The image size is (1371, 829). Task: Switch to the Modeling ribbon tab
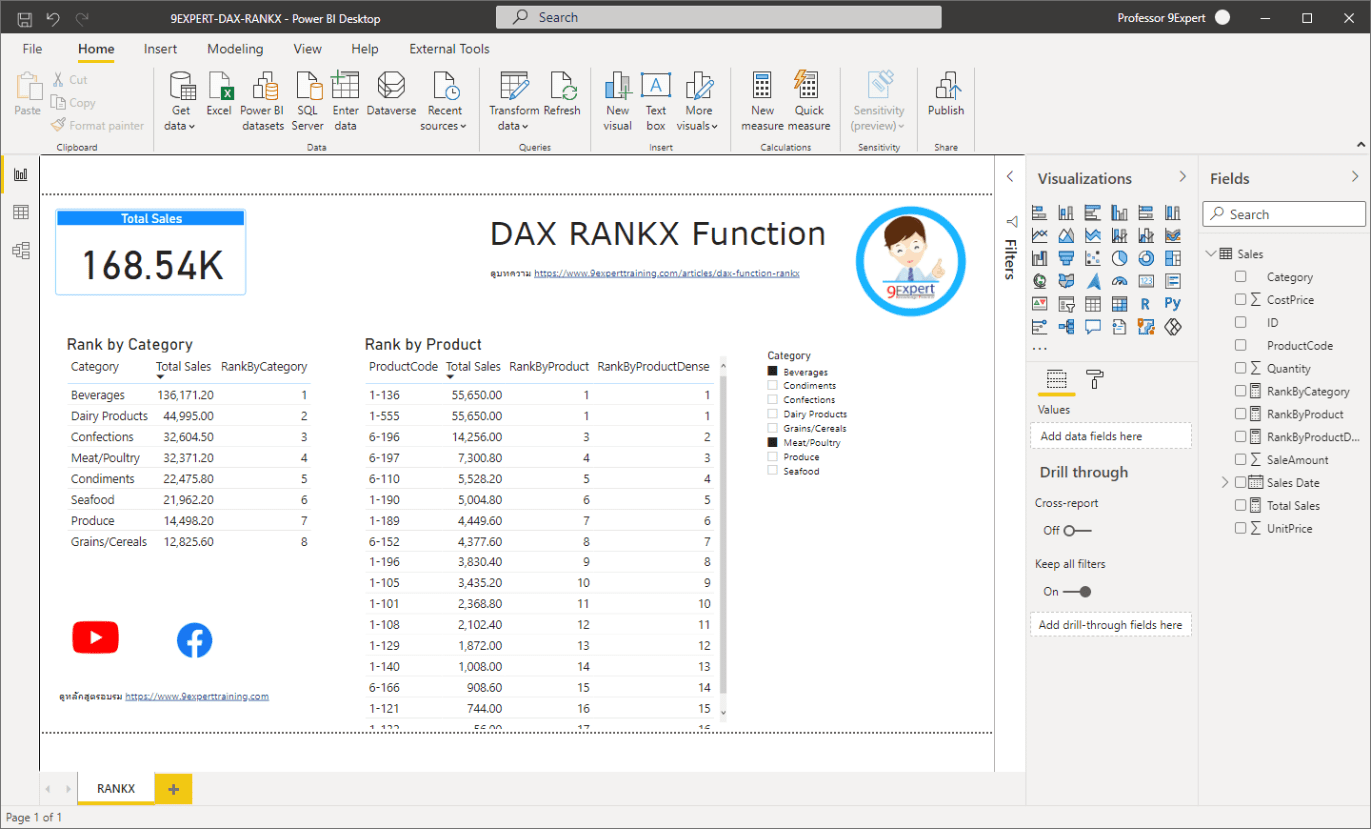coord(234,48)
